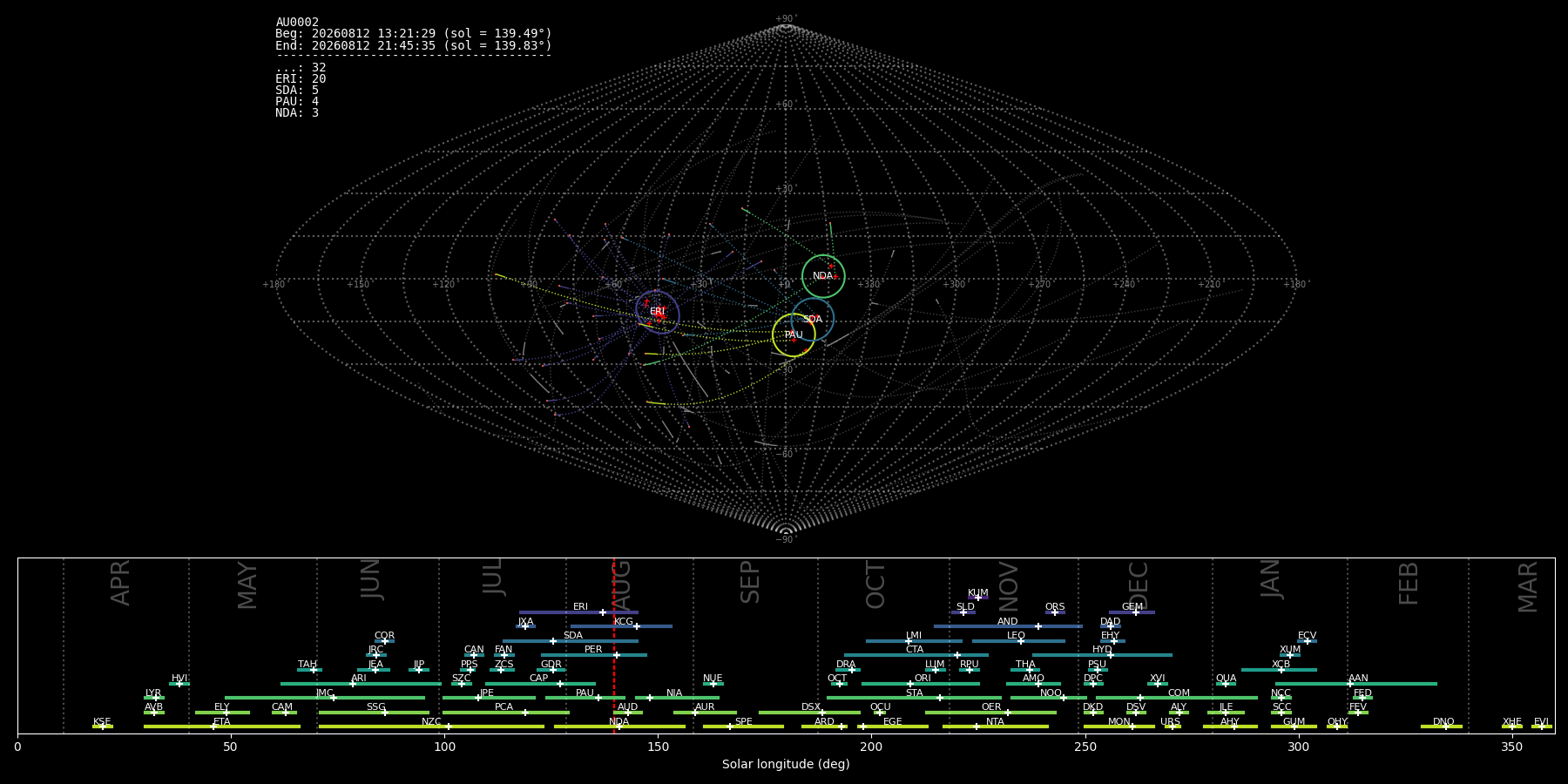The width and height of the screenshot is (1568, 784).
Task: Click the '...: 32' sporadic count line
Action: [x=301, y=68]
